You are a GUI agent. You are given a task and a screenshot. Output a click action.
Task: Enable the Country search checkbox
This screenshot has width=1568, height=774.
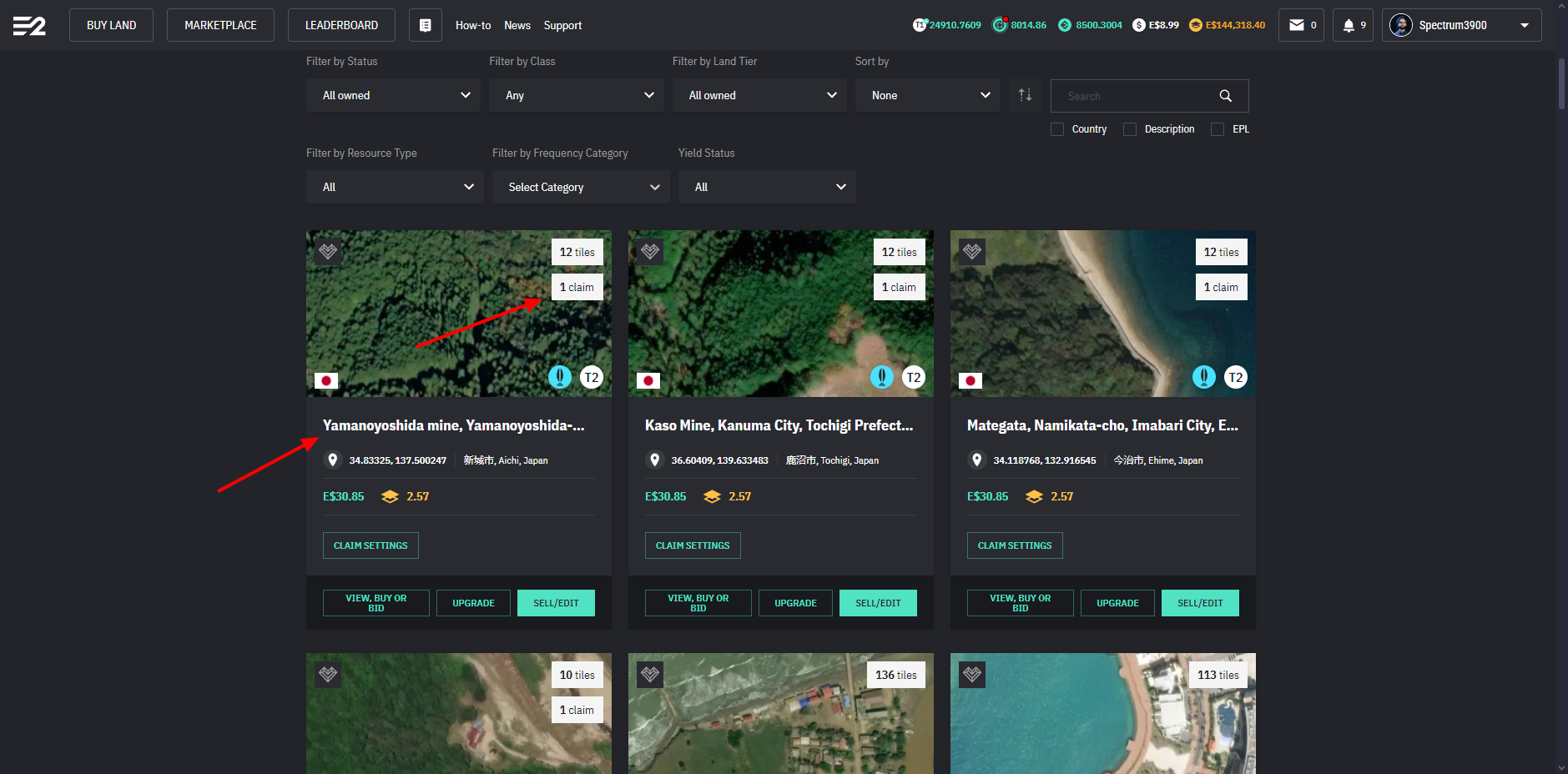[x=1057, y=129]
